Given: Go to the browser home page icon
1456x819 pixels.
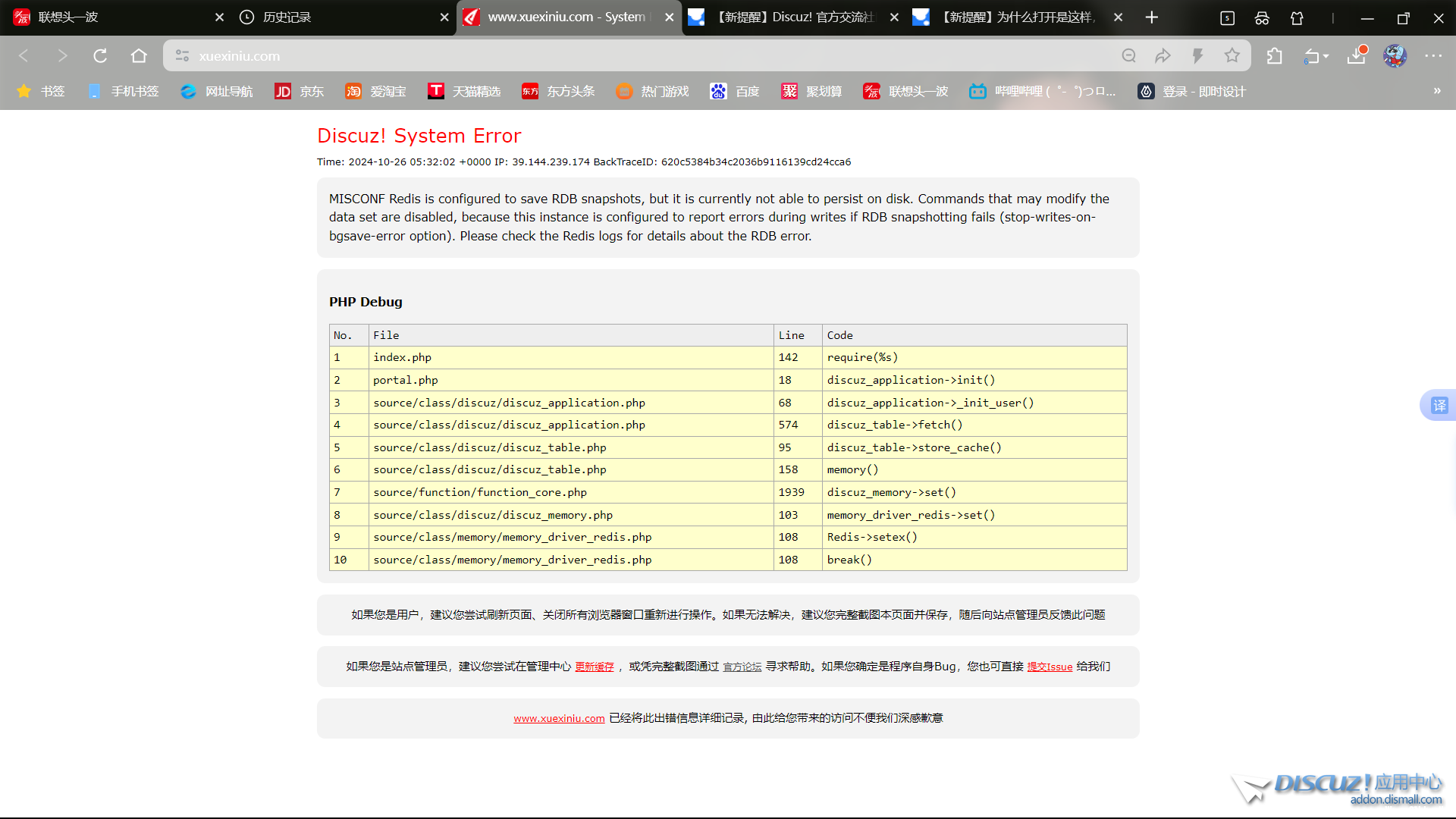Looking at the screenshot, I should (x=139, y=56).
